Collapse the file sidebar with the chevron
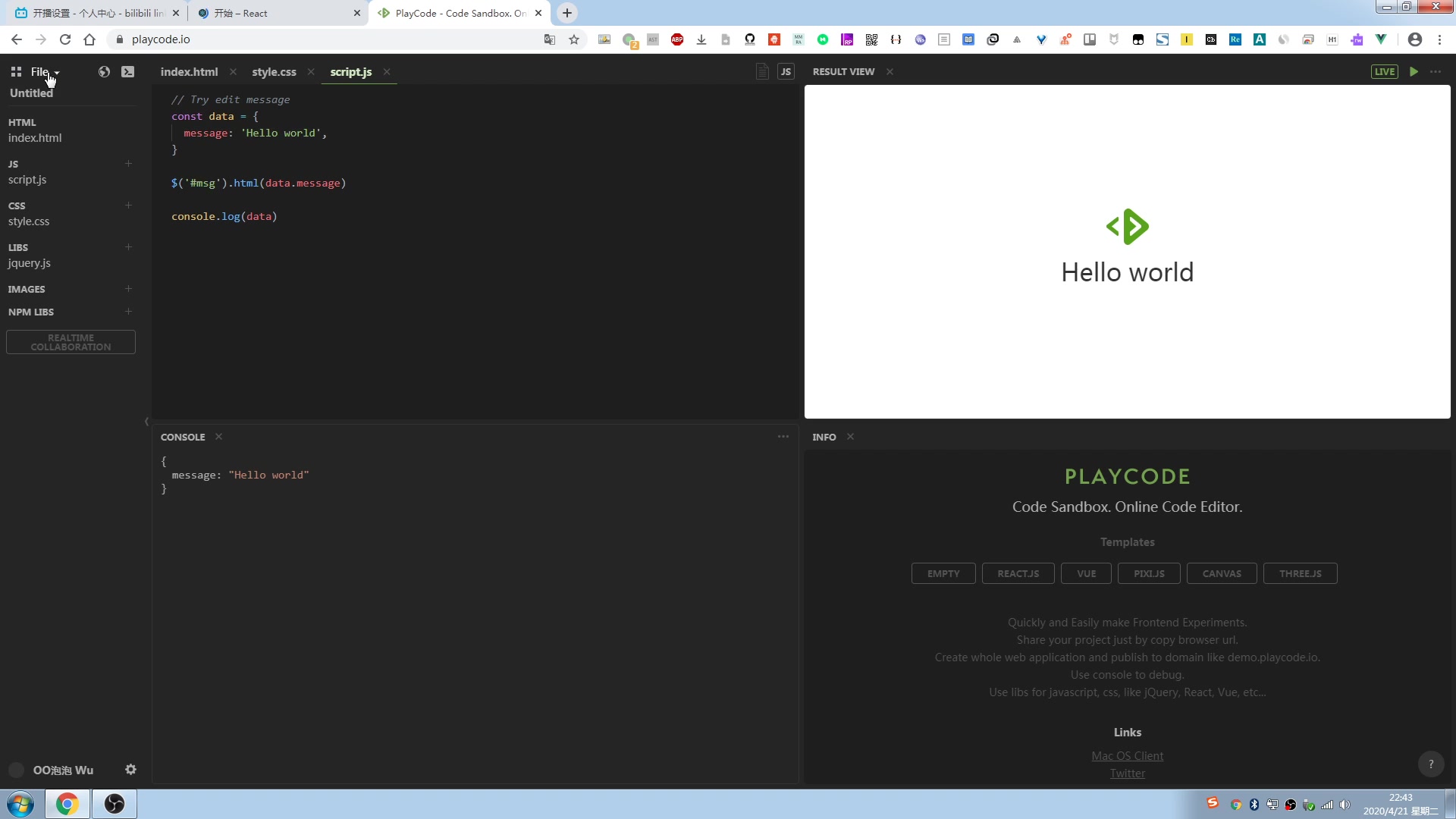 point(145,422)
